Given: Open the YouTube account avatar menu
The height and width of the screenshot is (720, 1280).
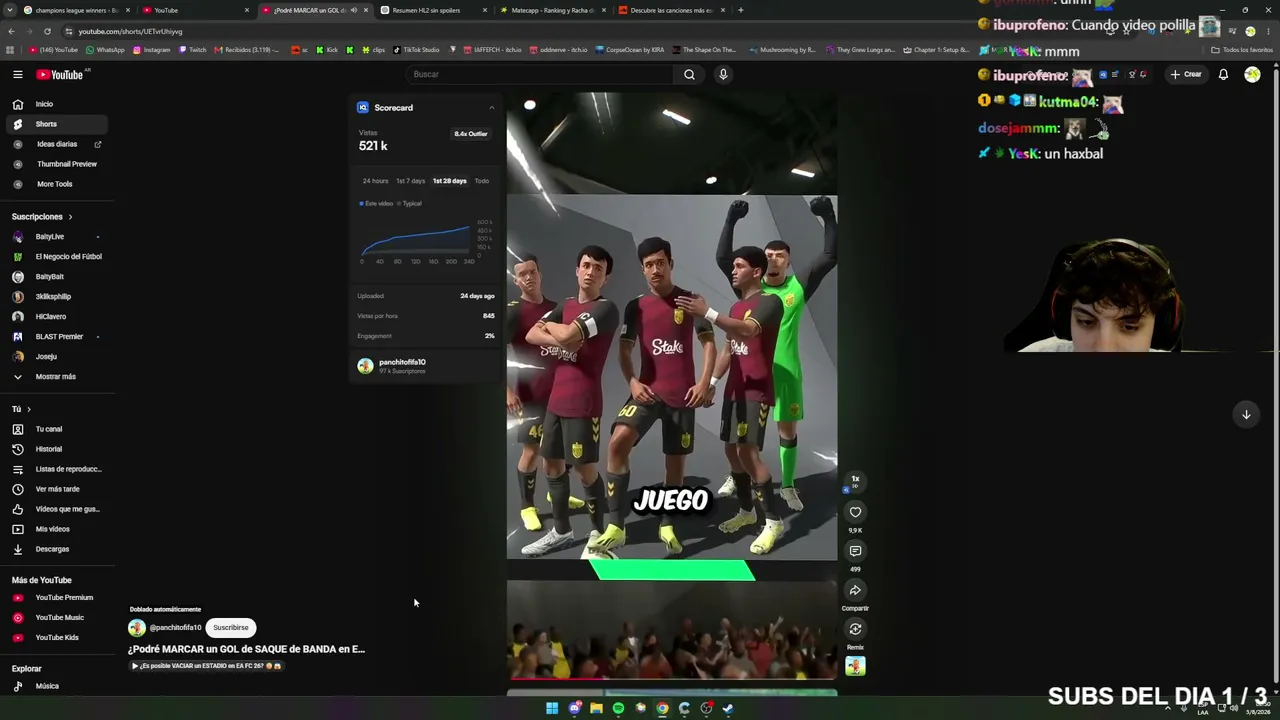Looking at the screenshot, I should pos(1252,74).
